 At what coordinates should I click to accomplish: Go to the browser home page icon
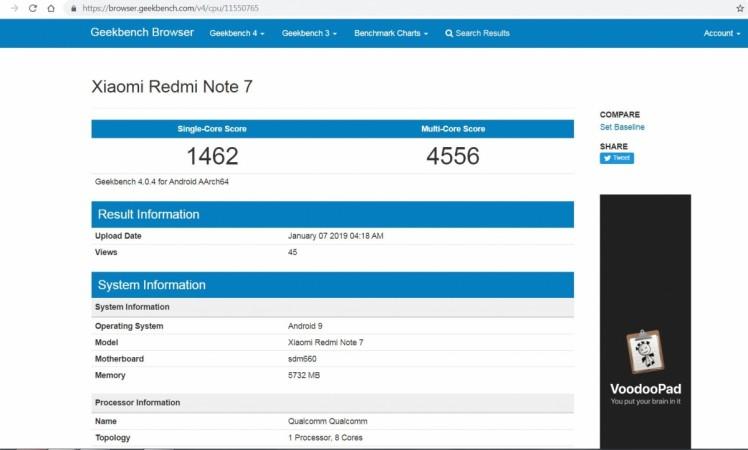coord(50,7)
